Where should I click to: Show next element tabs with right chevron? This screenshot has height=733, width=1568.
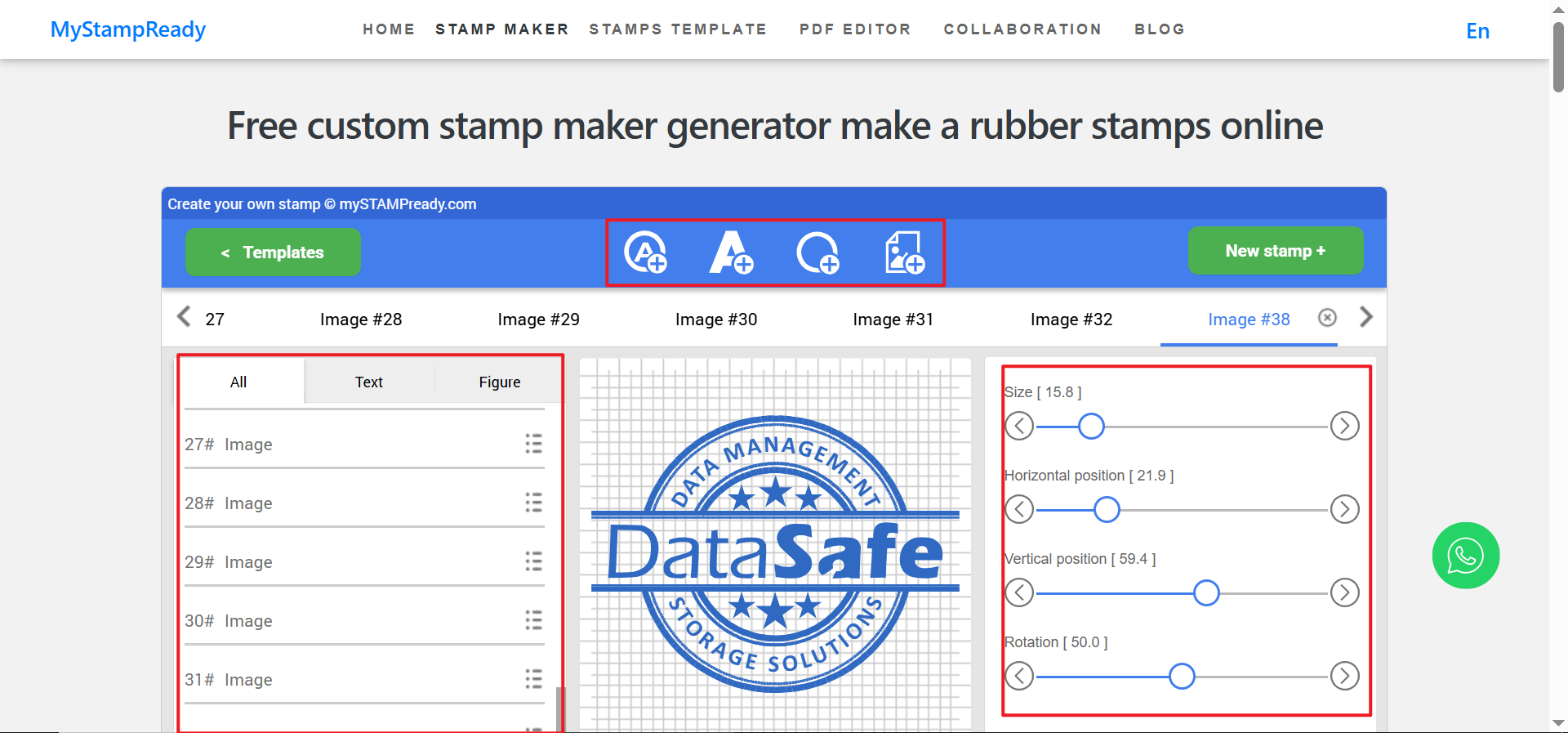[x=1366, y=316]
